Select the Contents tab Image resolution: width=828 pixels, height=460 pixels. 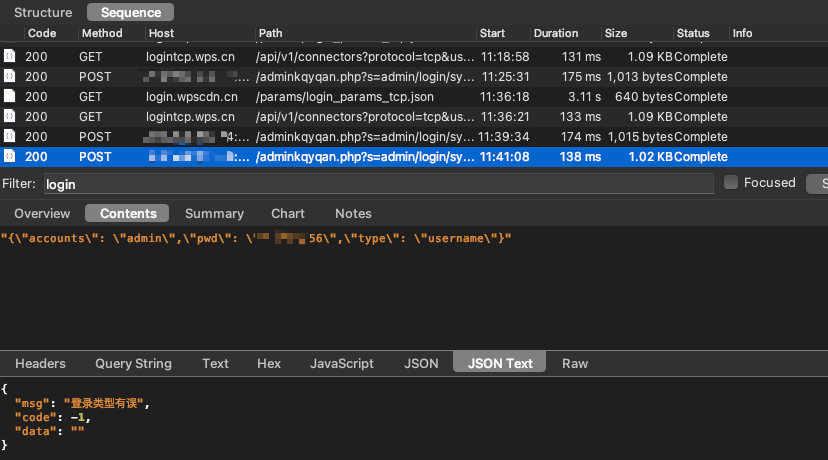pyautogui.click(x=127, y=213)
